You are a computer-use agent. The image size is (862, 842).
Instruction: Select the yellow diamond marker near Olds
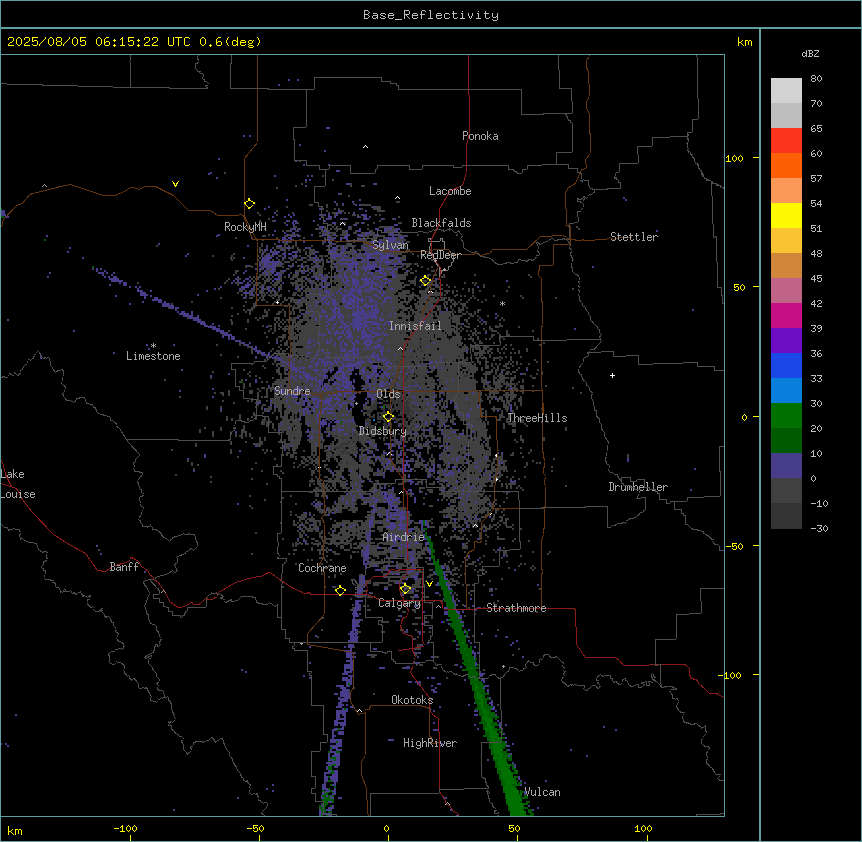tap(389, 416)
